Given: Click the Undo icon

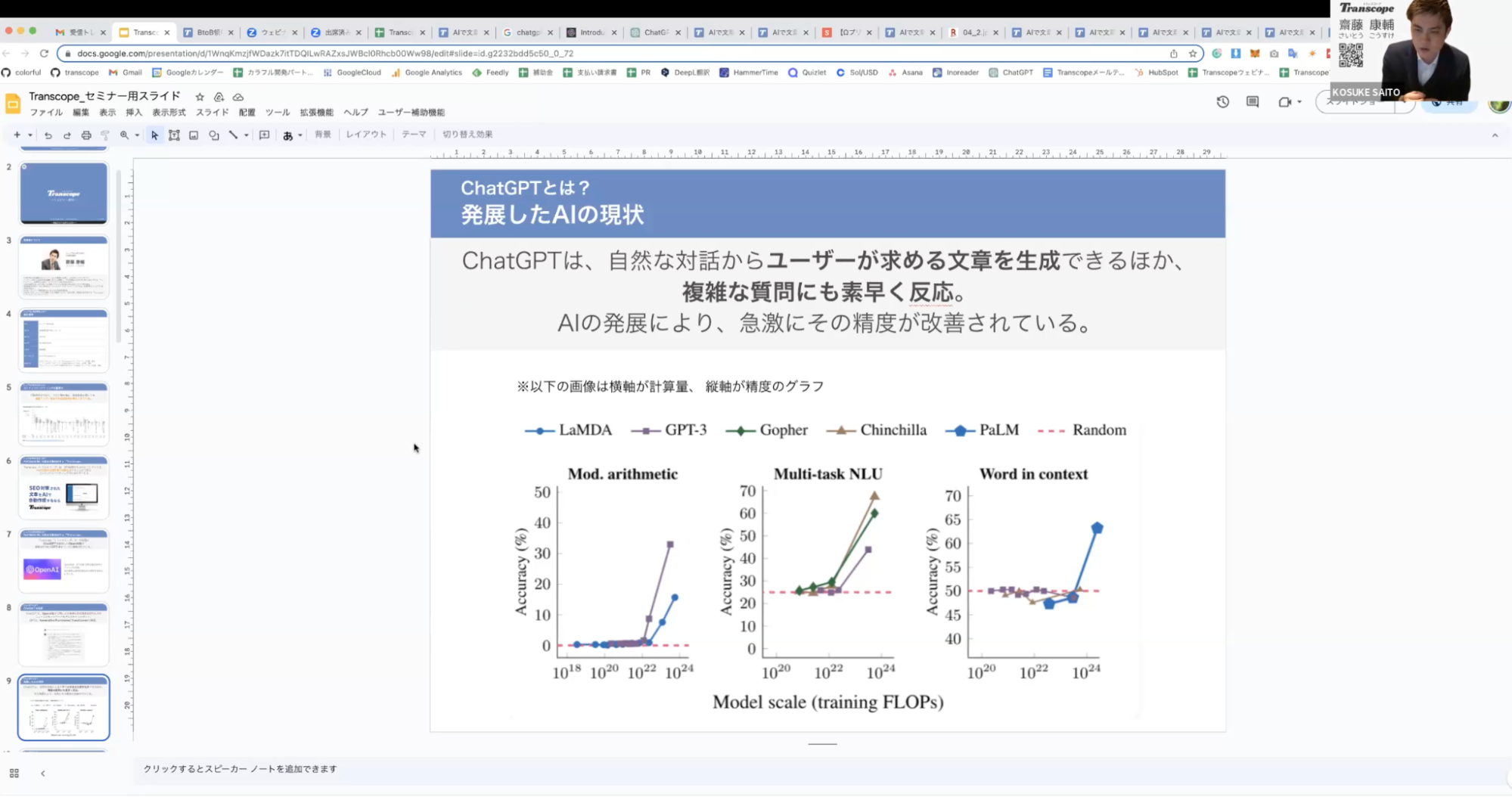Looking at the screenshot, I should pyautogui.click(x=48, y=135).
